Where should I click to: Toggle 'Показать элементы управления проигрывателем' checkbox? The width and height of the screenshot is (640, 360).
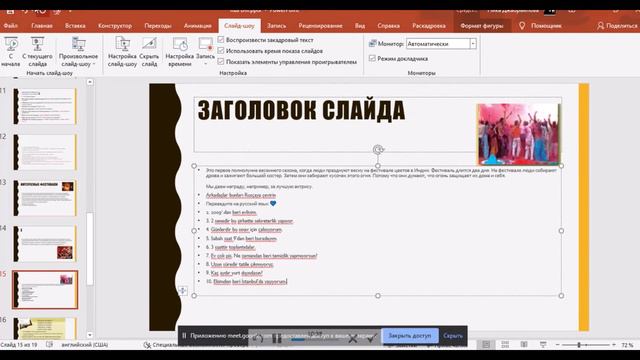(x=221, y=62)
